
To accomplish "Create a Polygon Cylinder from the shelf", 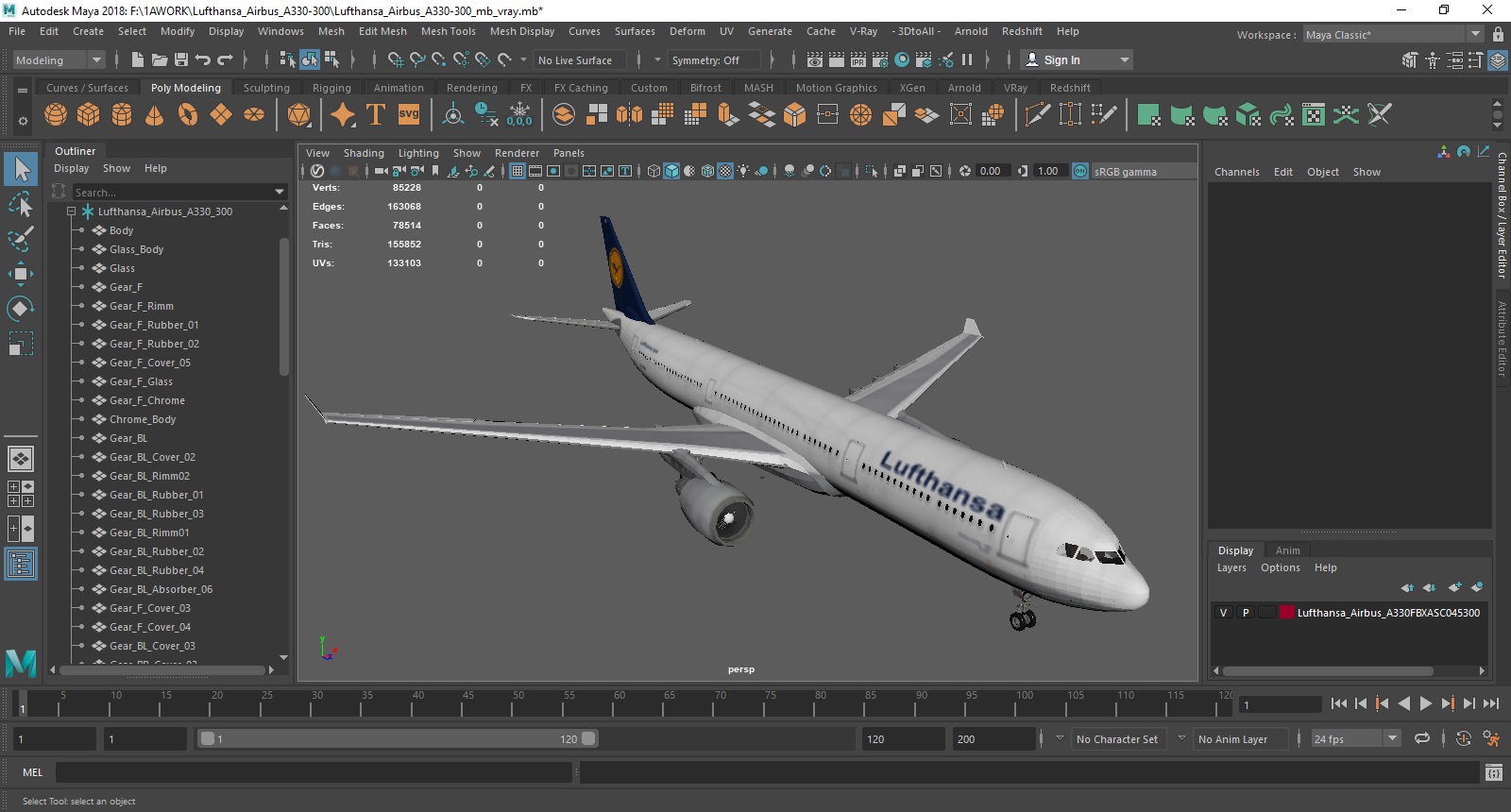I will click(122, 115).
